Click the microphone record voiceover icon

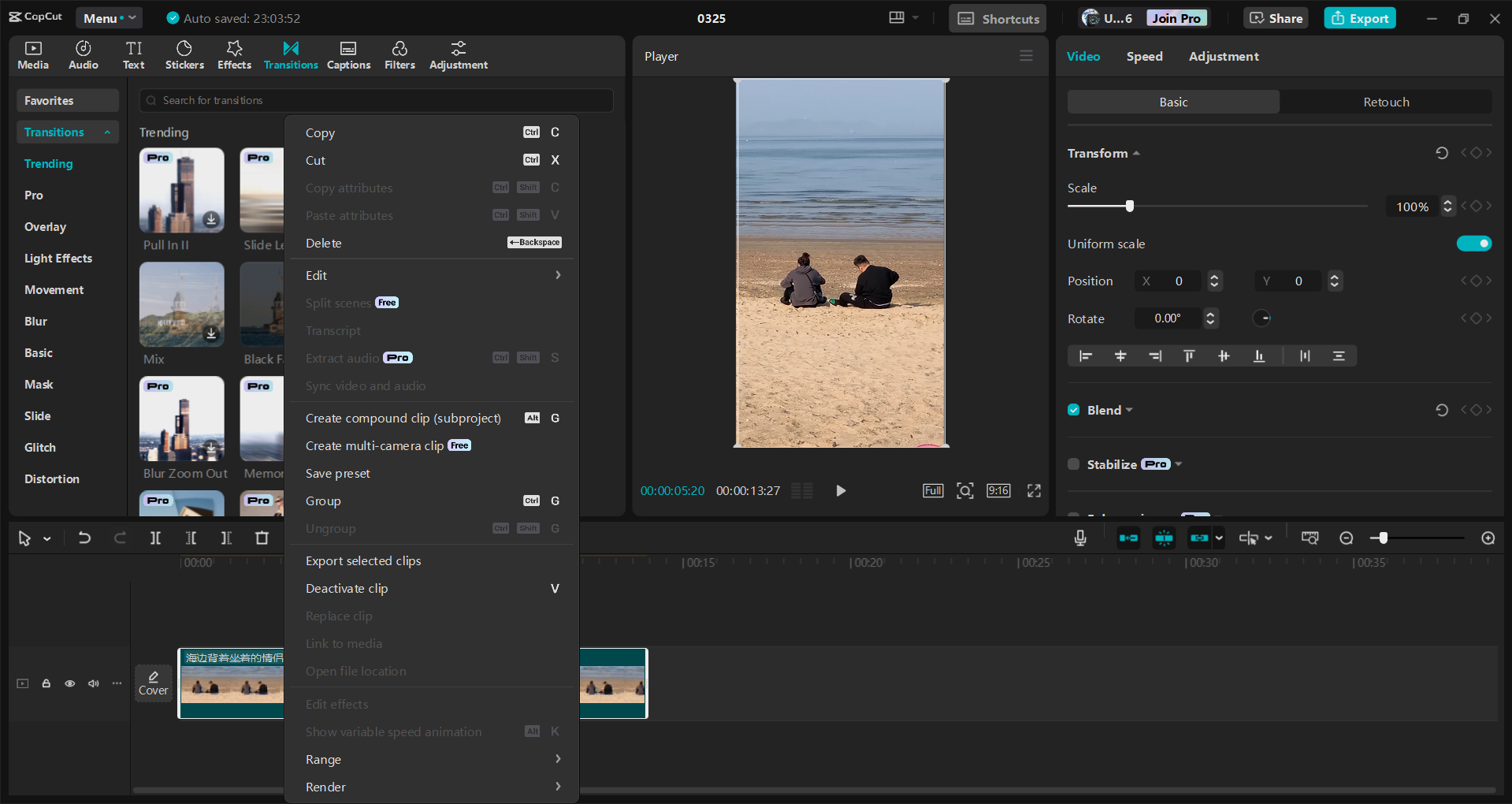pyautogui.click(x=1080, y=538)
